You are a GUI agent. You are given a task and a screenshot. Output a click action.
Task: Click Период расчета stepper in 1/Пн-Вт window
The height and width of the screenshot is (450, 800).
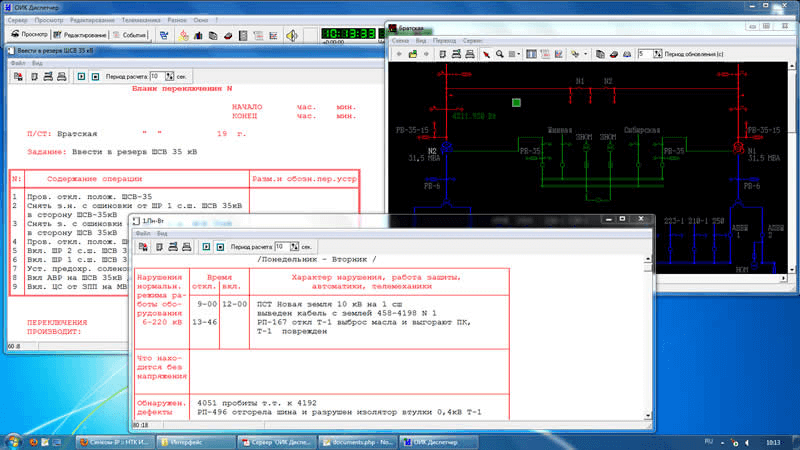coord(293,246)
